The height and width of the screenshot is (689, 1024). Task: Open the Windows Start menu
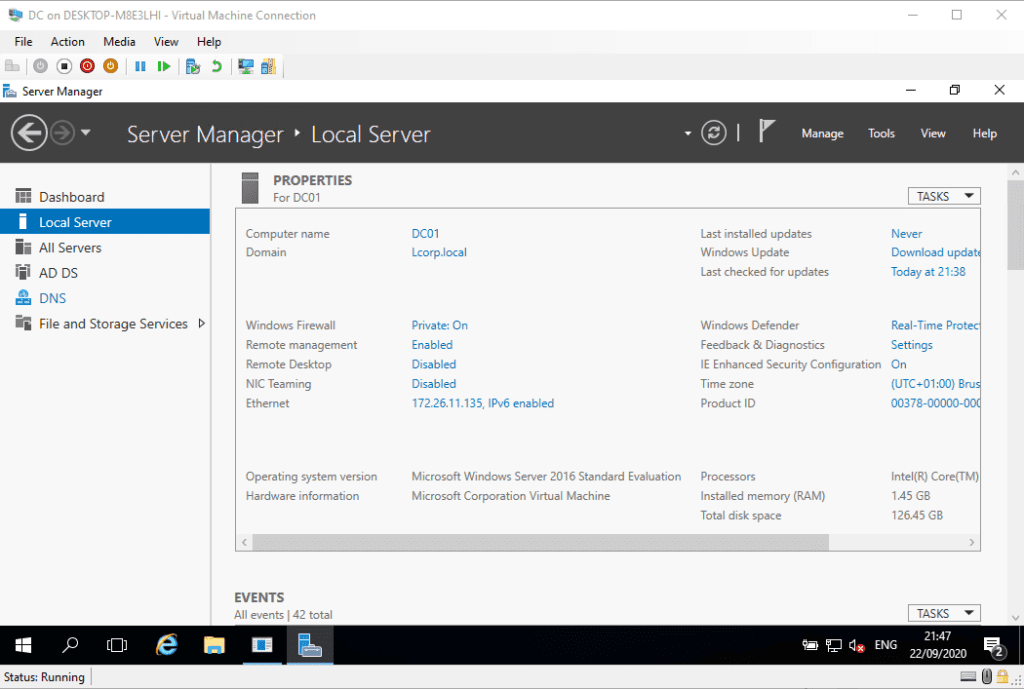pos(24,645)
